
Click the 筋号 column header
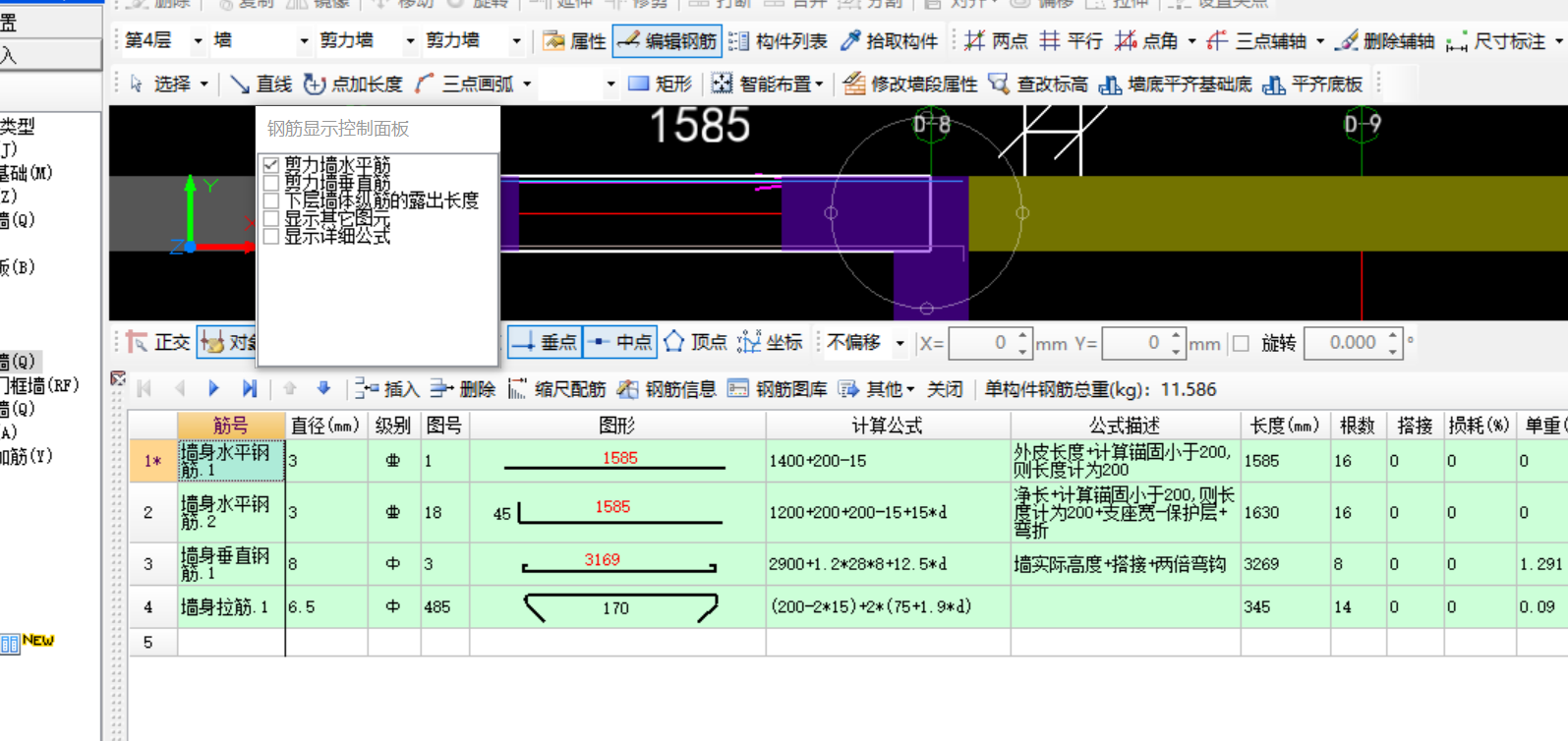[x=231, y=426]
